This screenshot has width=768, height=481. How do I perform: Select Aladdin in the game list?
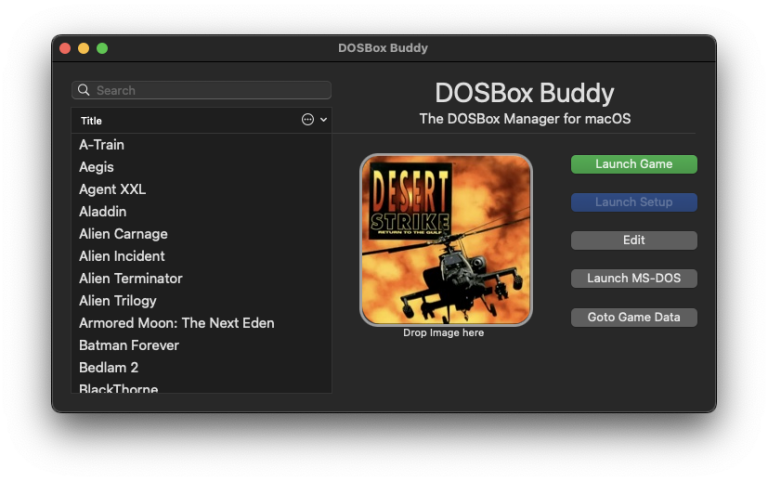(x=202, y=212)
